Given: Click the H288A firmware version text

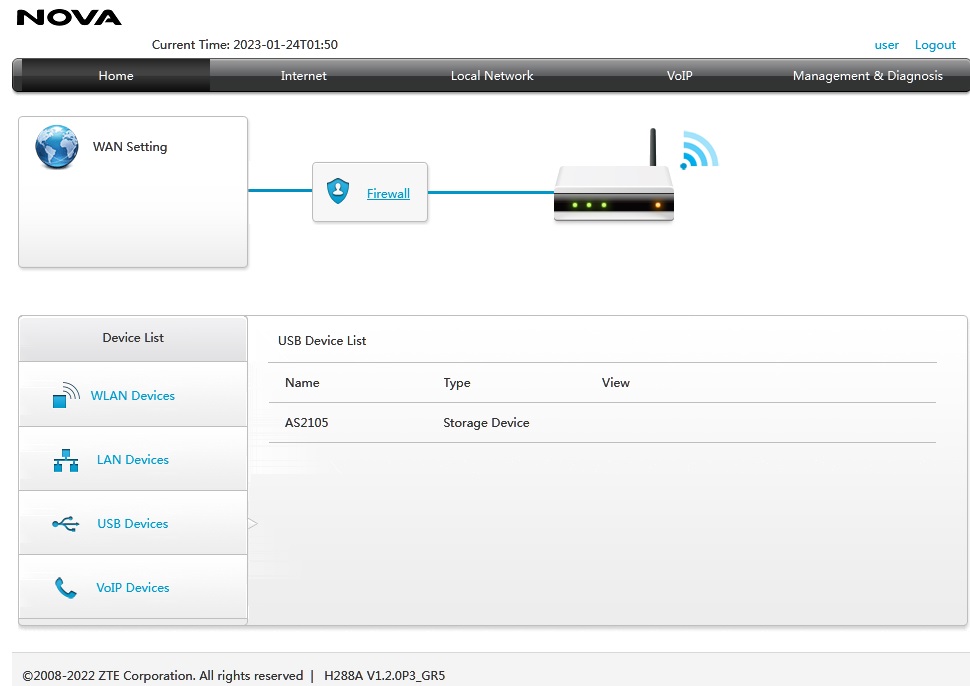Looking at the screenshot, I should [384, 675].
